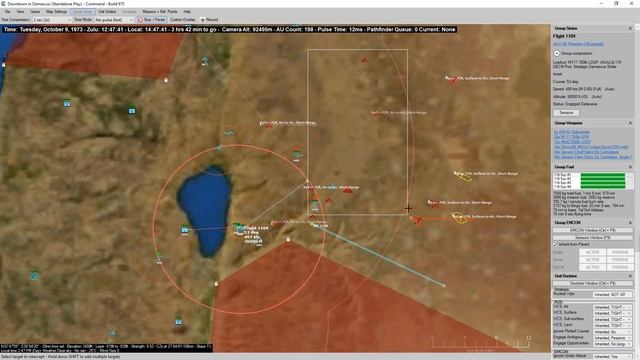
Task: Open the Missions + Ref. Points menu
Action: (x=160, y=11)
